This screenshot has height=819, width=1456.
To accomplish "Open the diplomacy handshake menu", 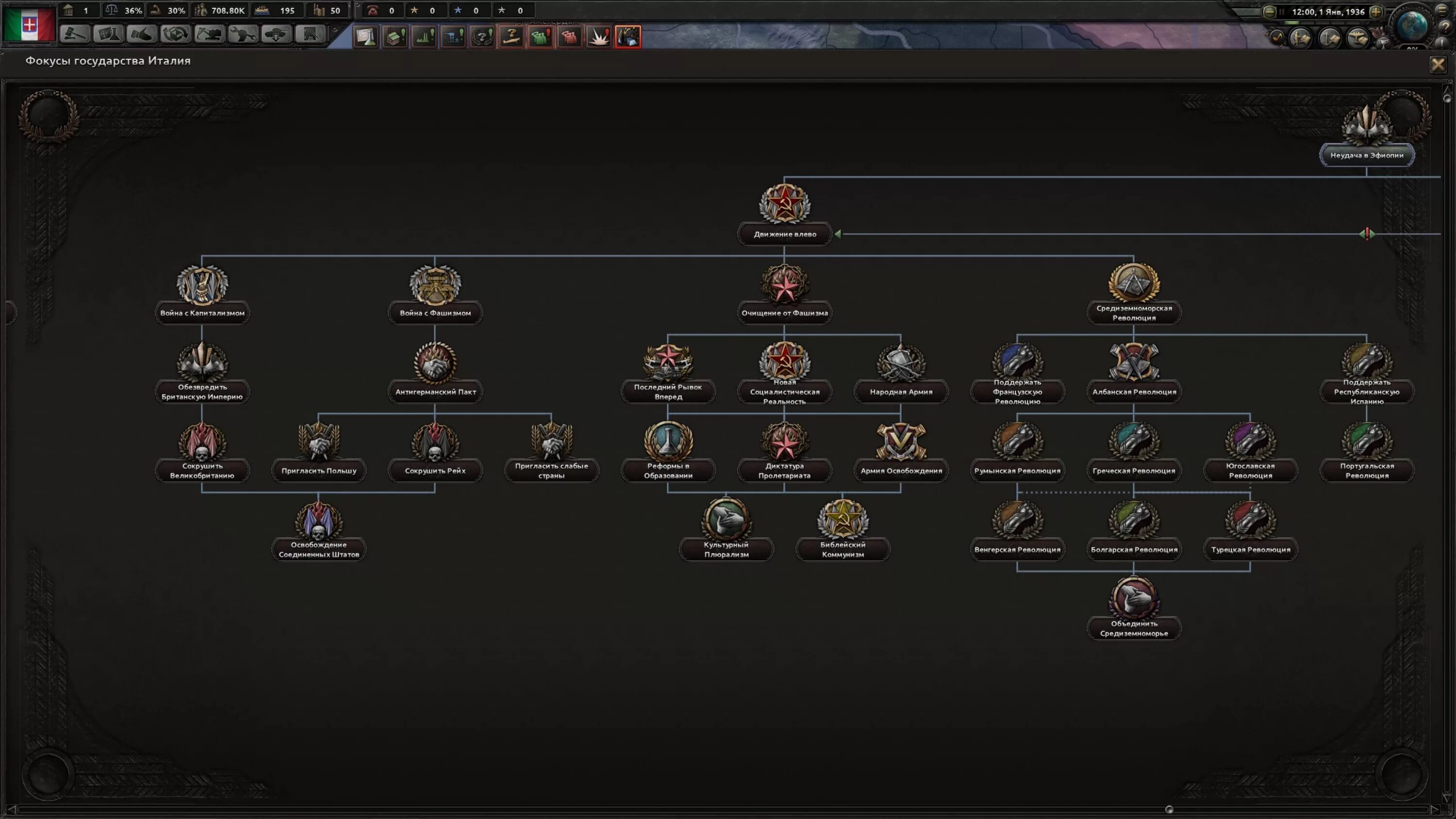I will click(141, 35).
